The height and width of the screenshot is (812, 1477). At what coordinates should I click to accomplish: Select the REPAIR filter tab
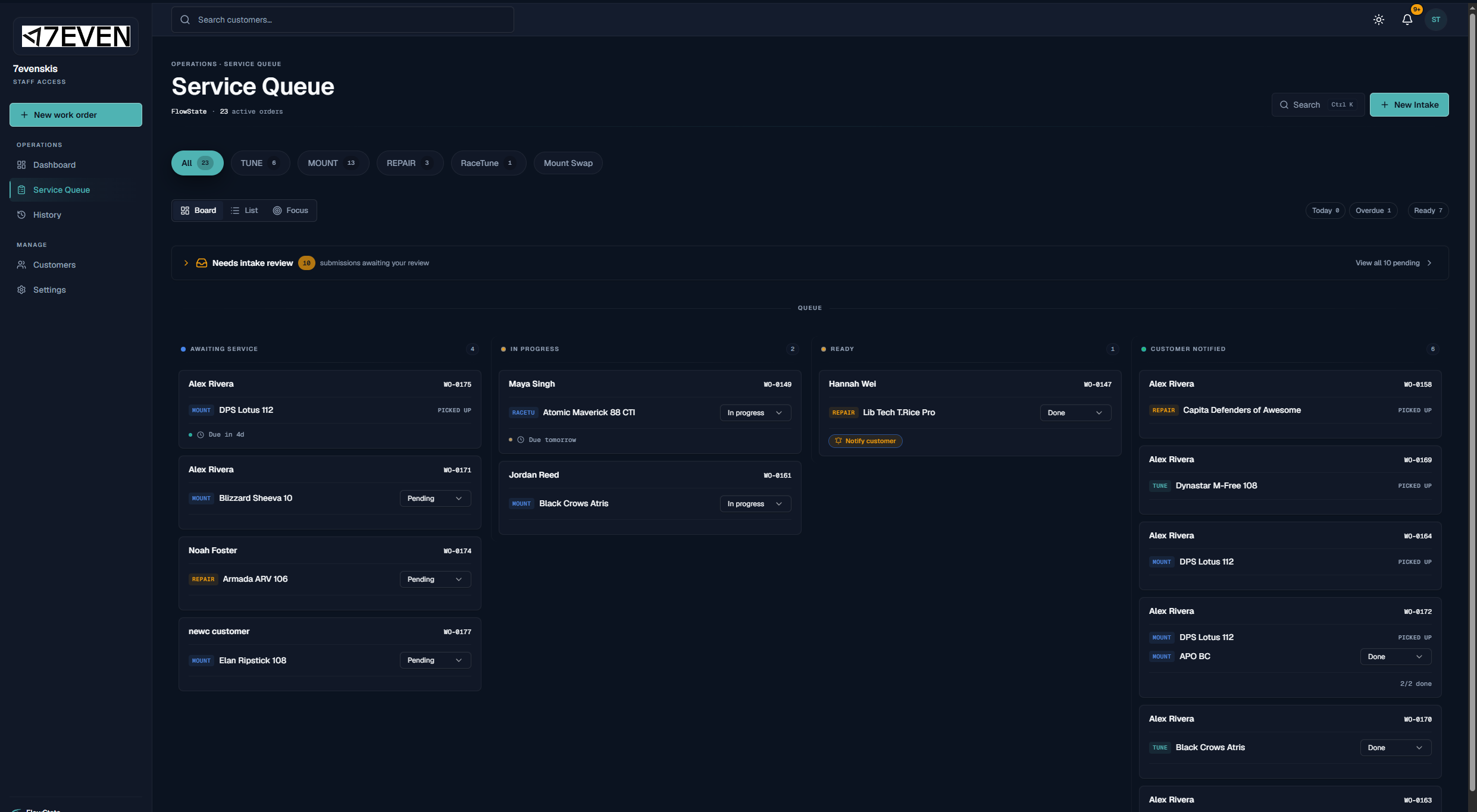coord(410,163)
